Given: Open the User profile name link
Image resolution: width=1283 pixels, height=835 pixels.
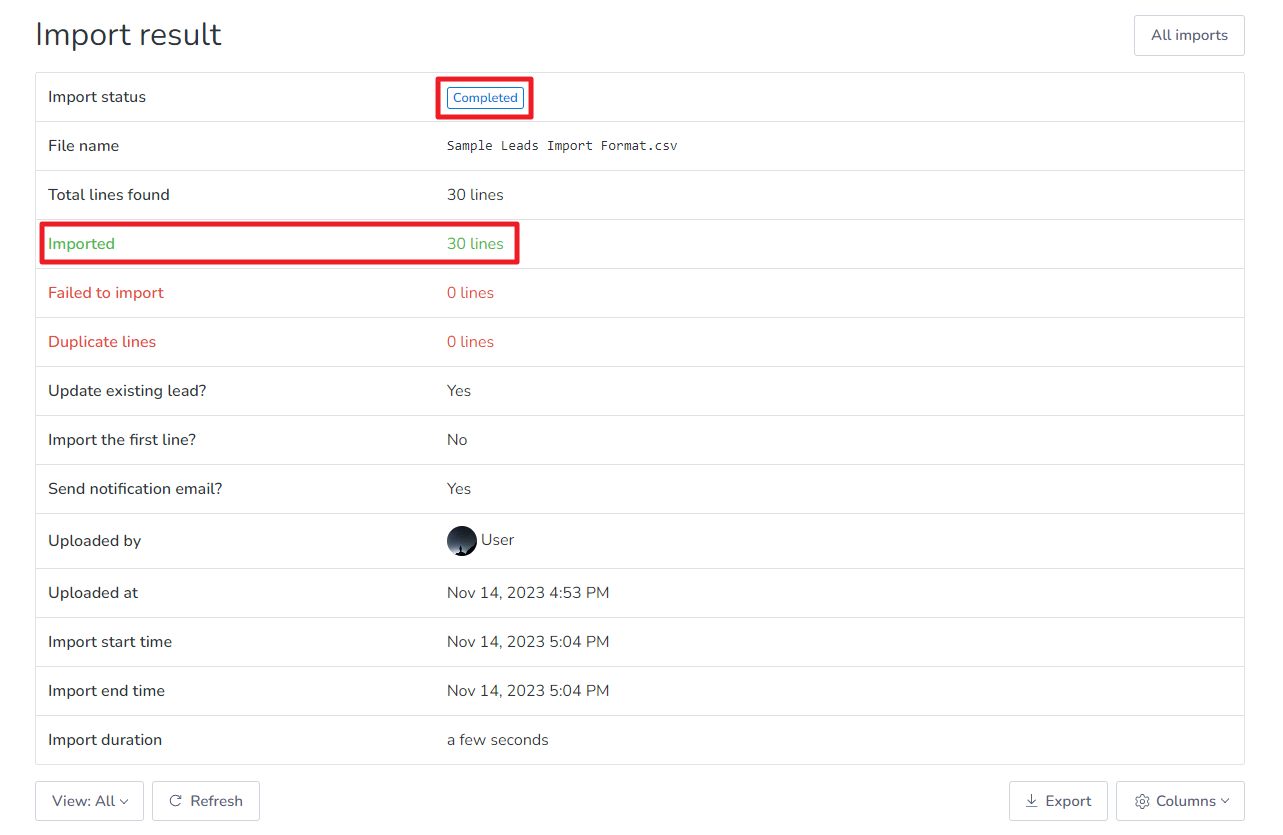Looking at the screenshot, I should tap(497, 540).
